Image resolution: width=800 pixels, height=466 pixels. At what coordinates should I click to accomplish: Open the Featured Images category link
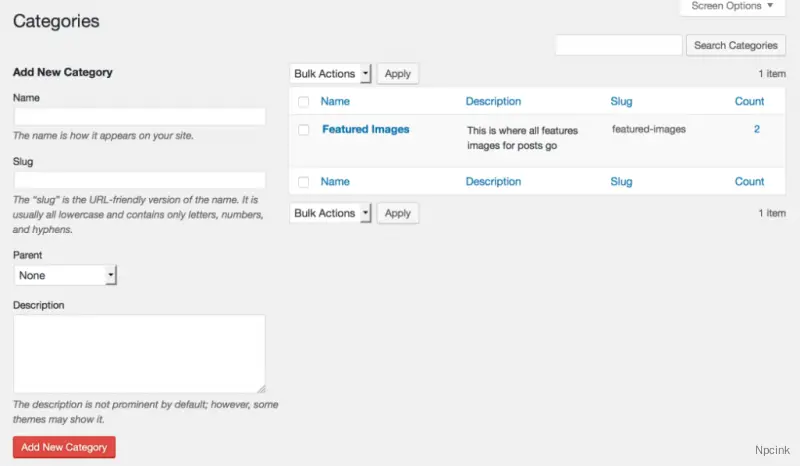pos(365,129)
